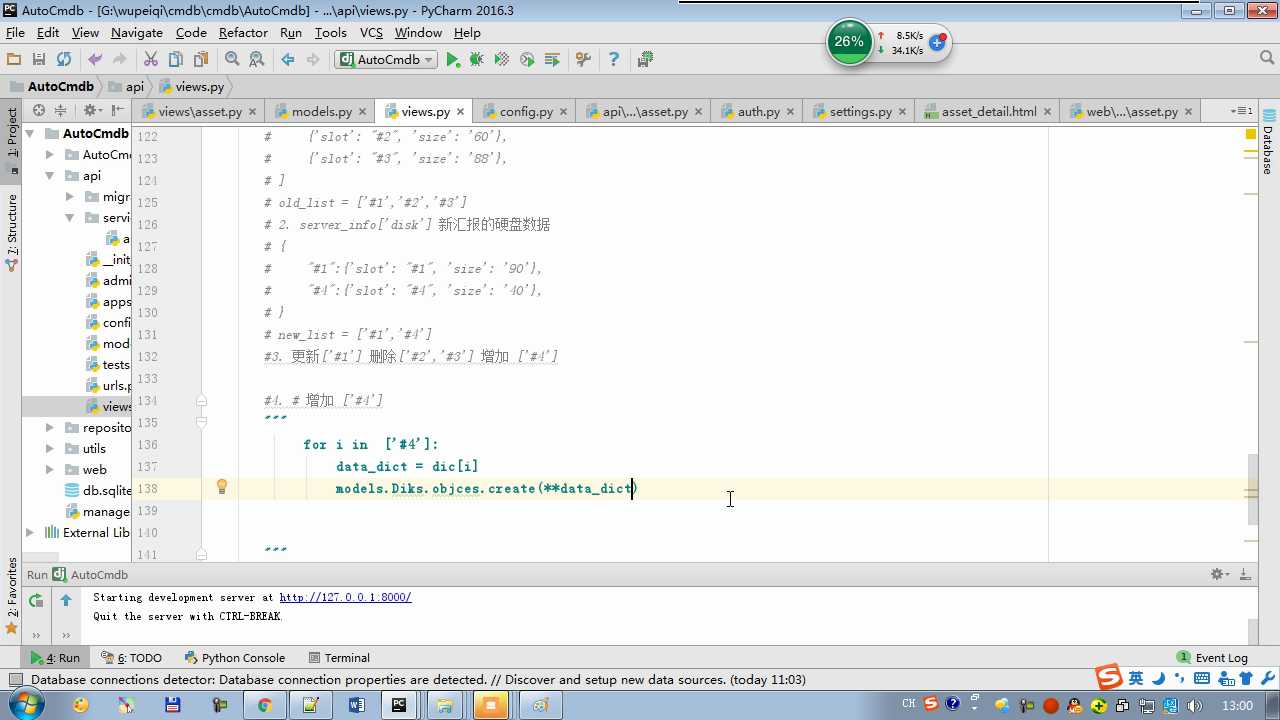Open the Event Log
The image size is (1280, 720).
coord(1212,658)
